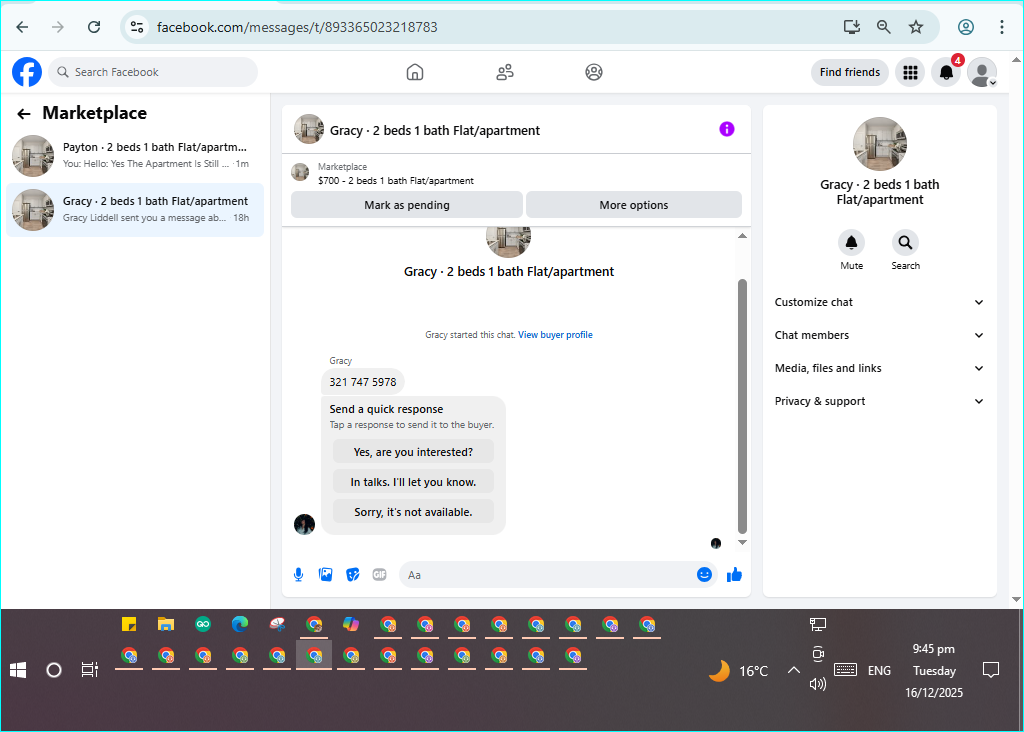Open the Groups icon in top navigation
Image resolution: width=1024 pixels, height=732 pixels.
click(594, 72)
